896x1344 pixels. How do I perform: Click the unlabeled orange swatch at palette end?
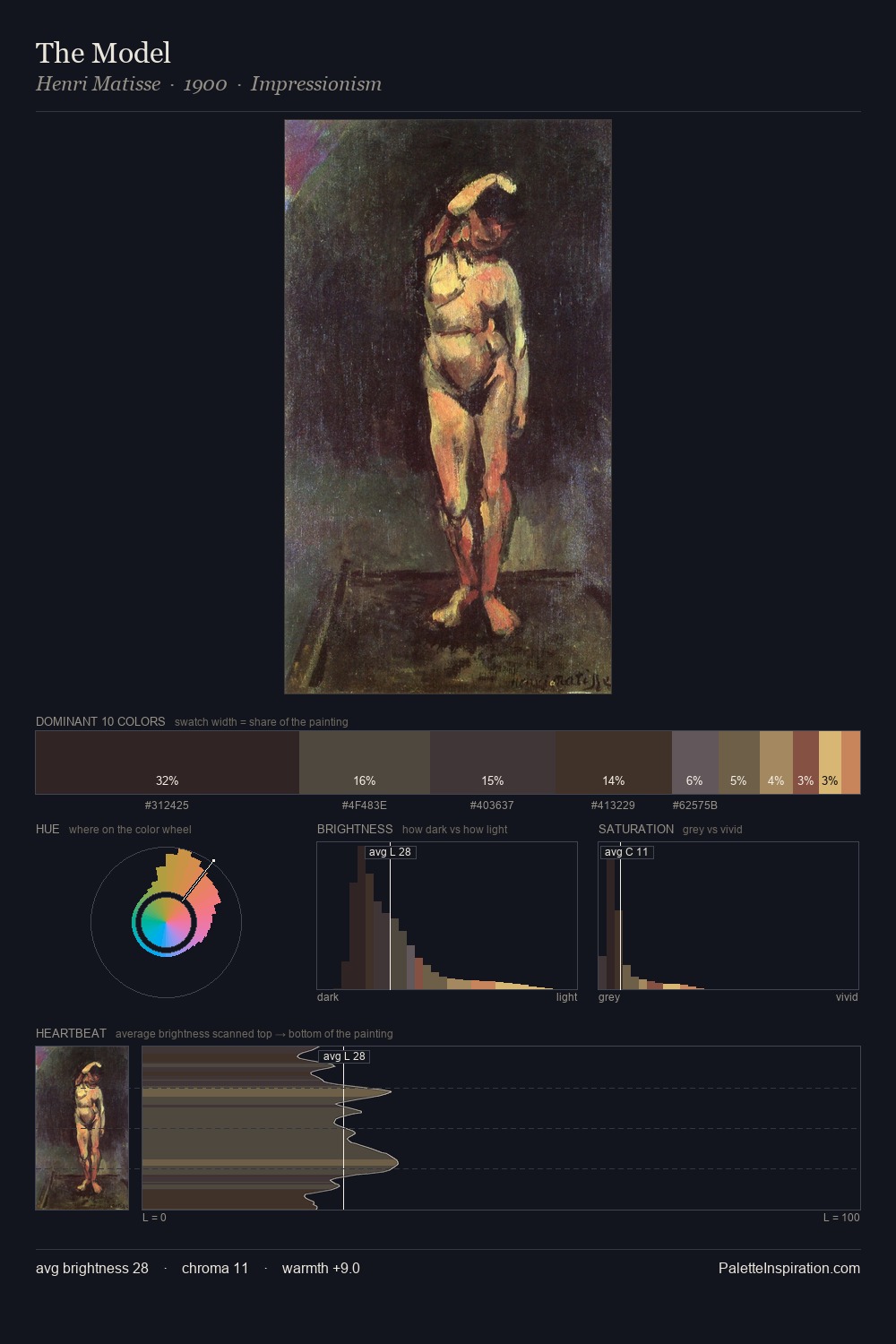click(850, 762)
